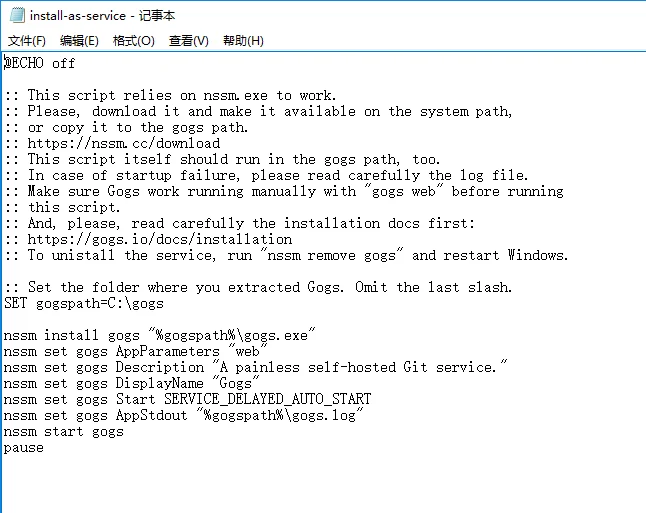
Task: Click on 'nssm install gogs' line
Action: click(x=159, y=335)
